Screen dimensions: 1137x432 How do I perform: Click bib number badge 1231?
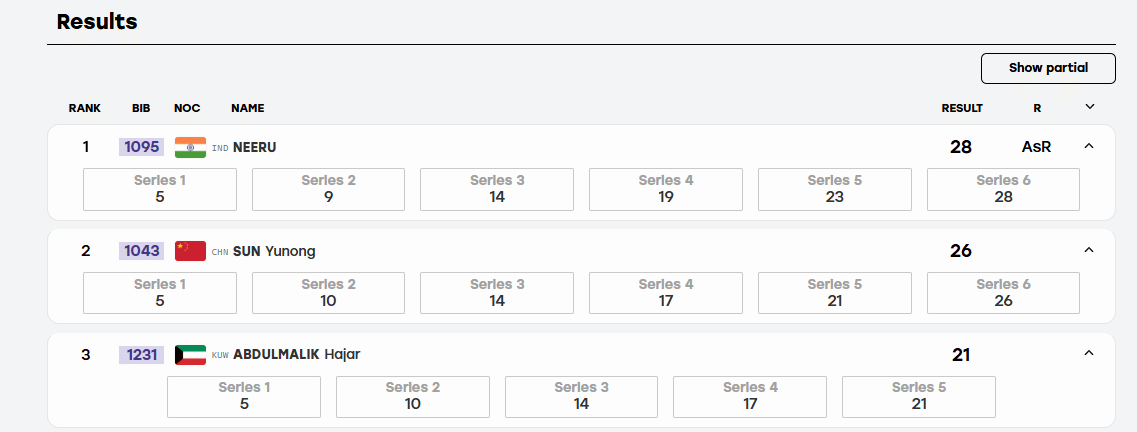coord(141,354)
